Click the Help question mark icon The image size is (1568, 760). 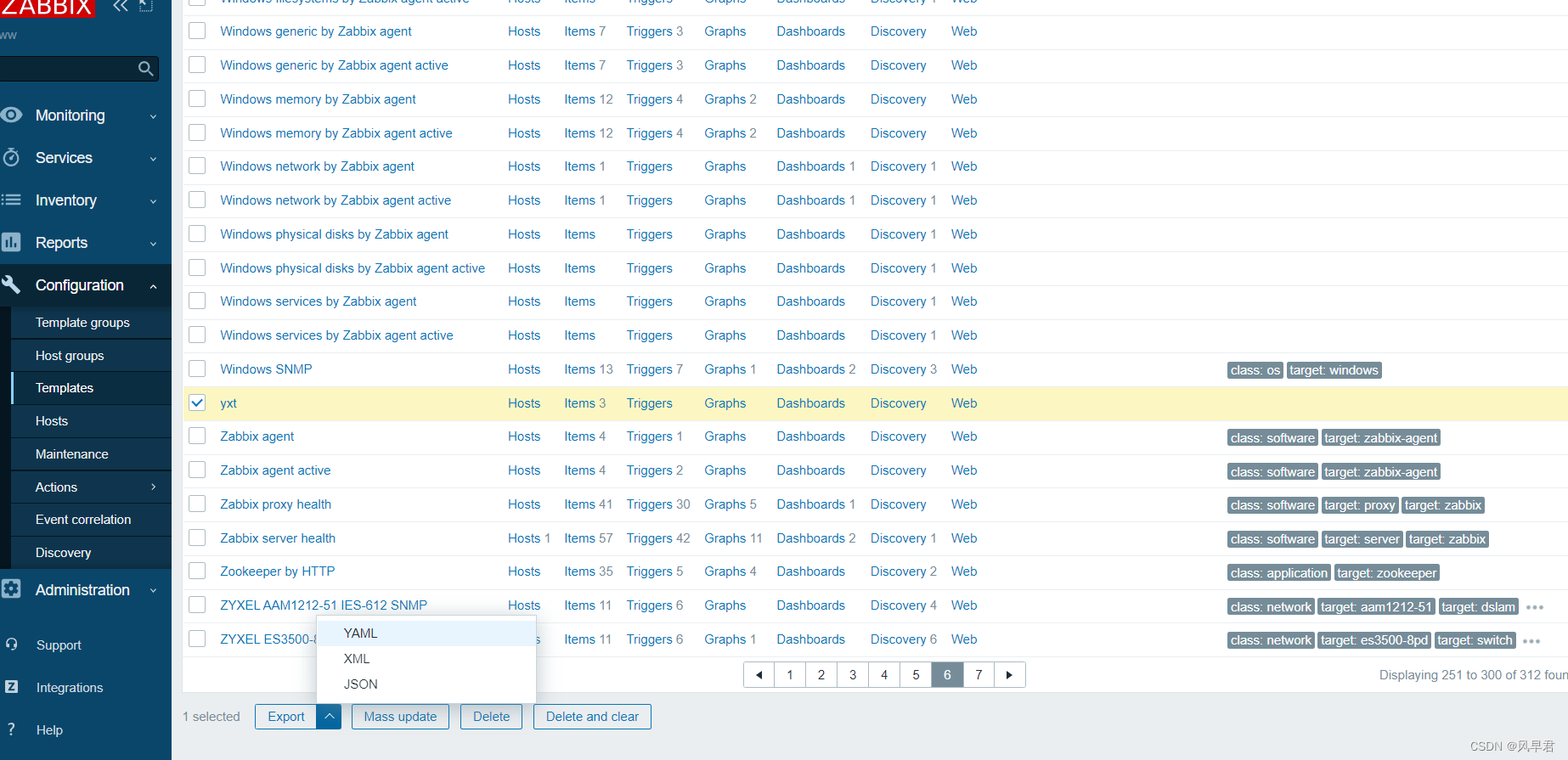11,729
